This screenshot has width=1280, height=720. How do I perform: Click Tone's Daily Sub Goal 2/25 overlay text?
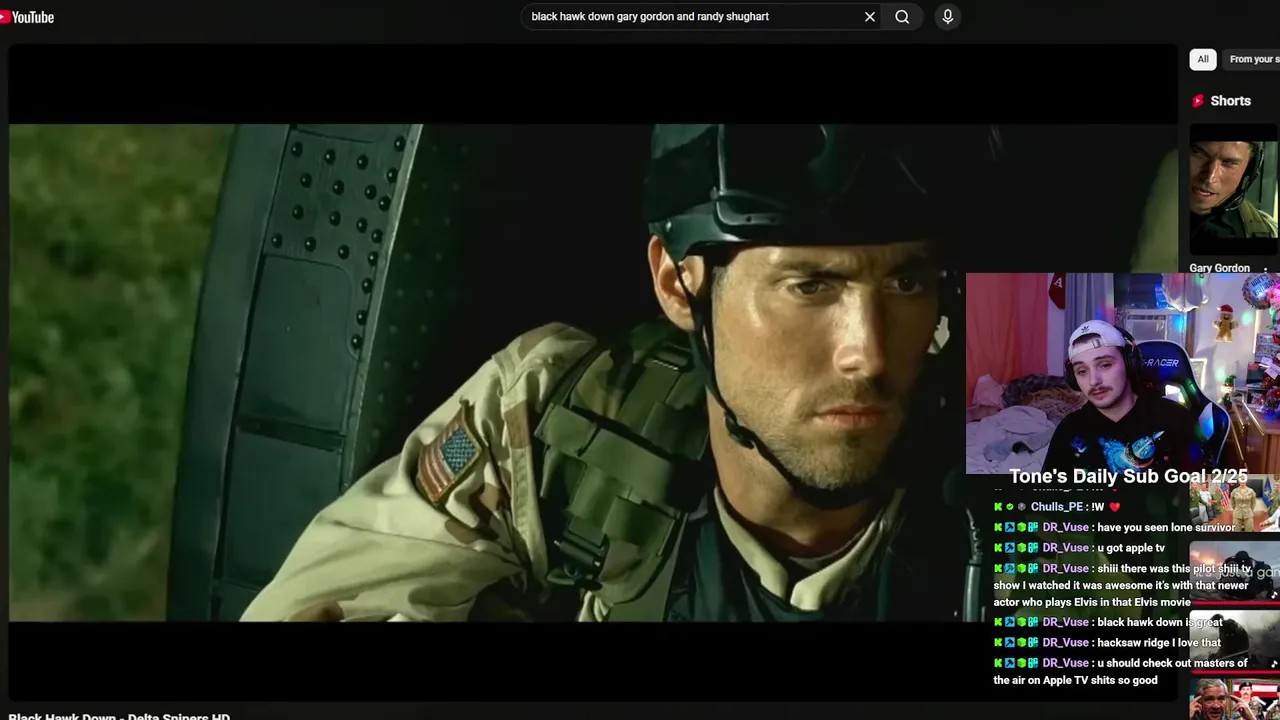tap(1128, 476)
